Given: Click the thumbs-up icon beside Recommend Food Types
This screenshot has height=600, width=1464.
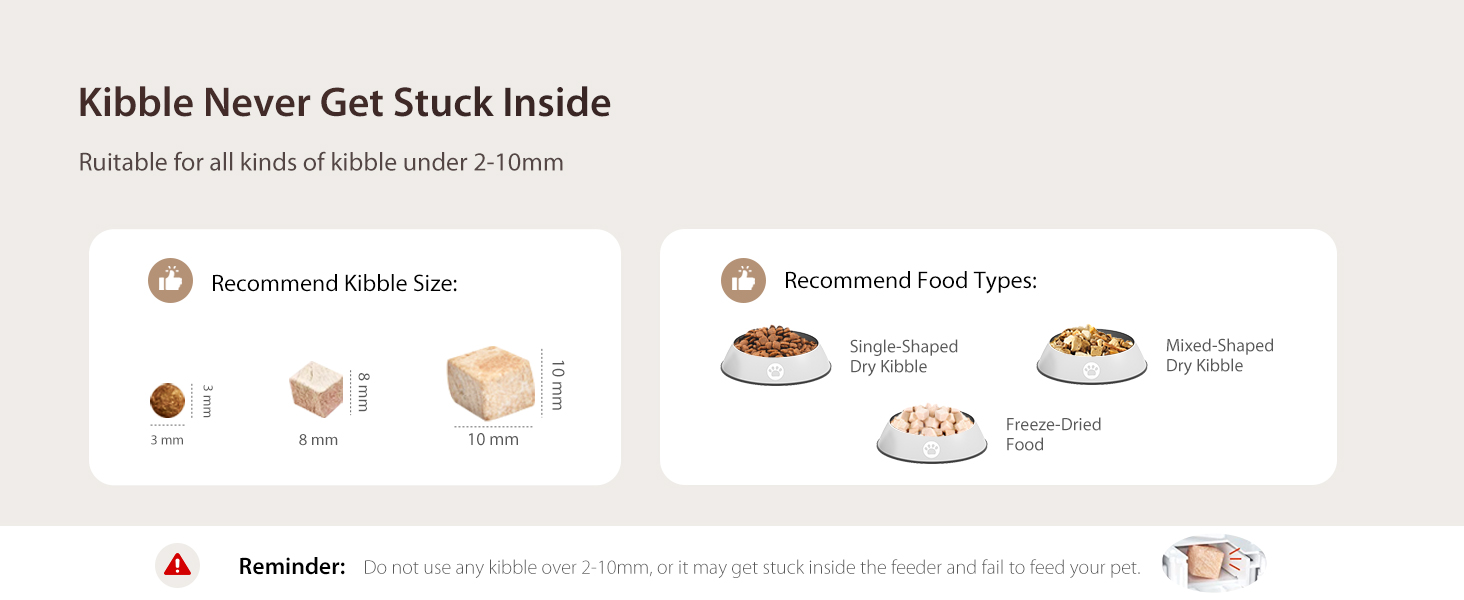Looking at the screenshot, I should (x=743, y=280).
